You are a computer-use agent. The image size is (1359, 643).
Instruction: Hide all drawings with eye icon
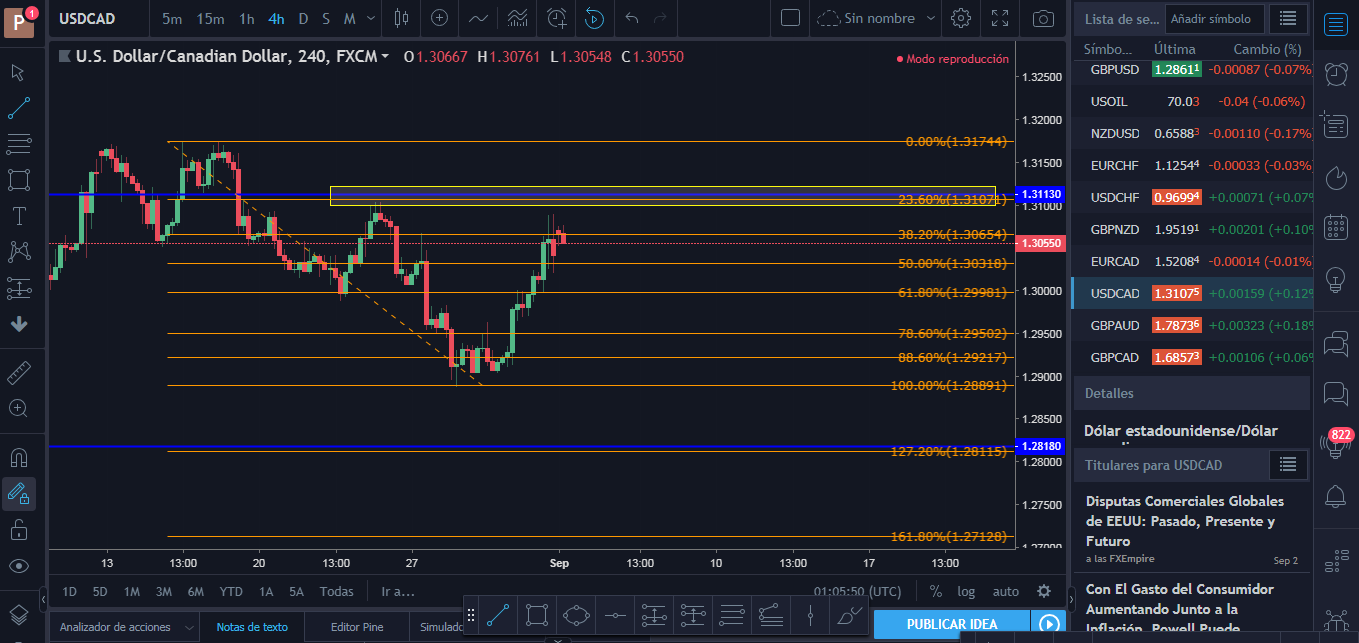pos(18,565)
